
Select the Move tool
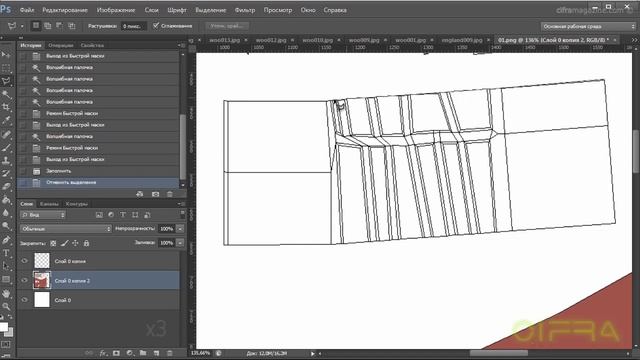click(6, 54)
